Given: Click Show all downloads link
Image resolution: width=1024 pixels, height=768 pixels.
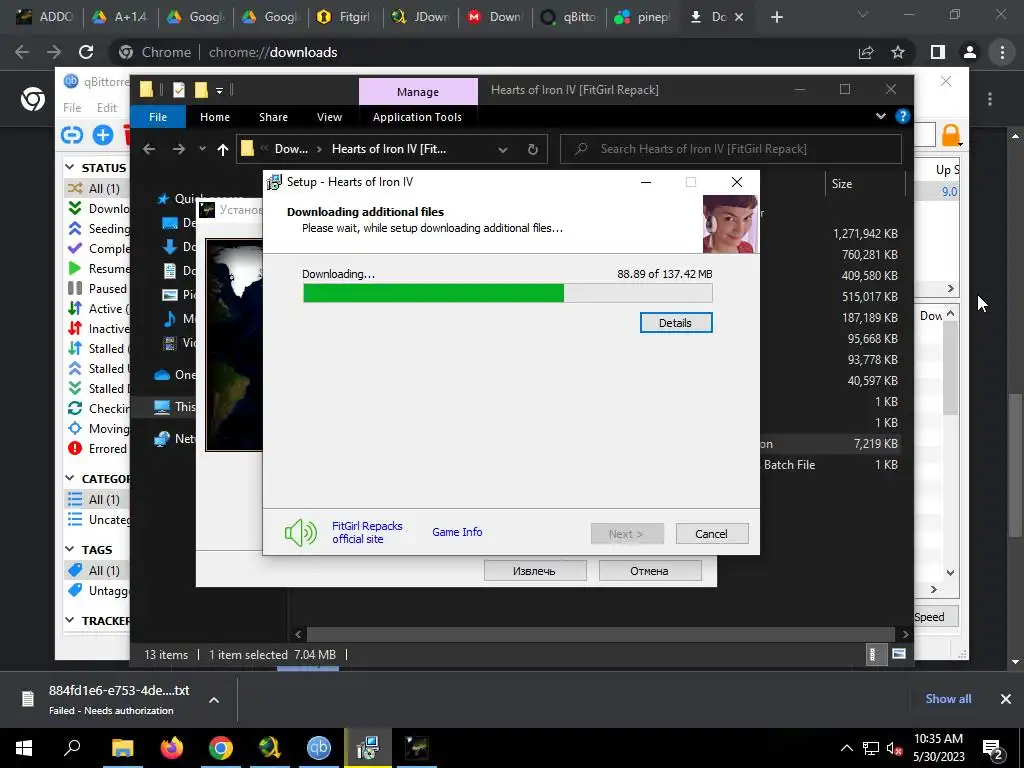Looking at the screenshot, I should (x=948, y=699).
